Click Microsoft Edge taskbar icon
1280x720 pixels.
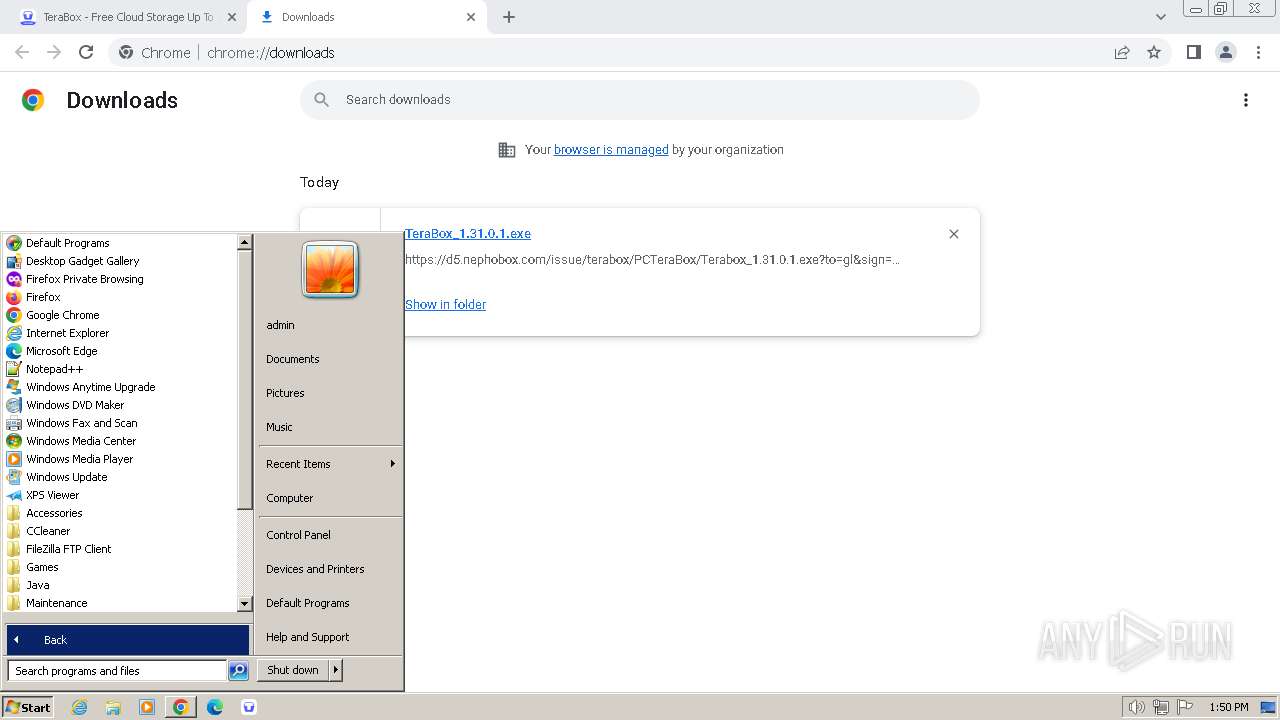pyautogui.click(x=215, y=707)
